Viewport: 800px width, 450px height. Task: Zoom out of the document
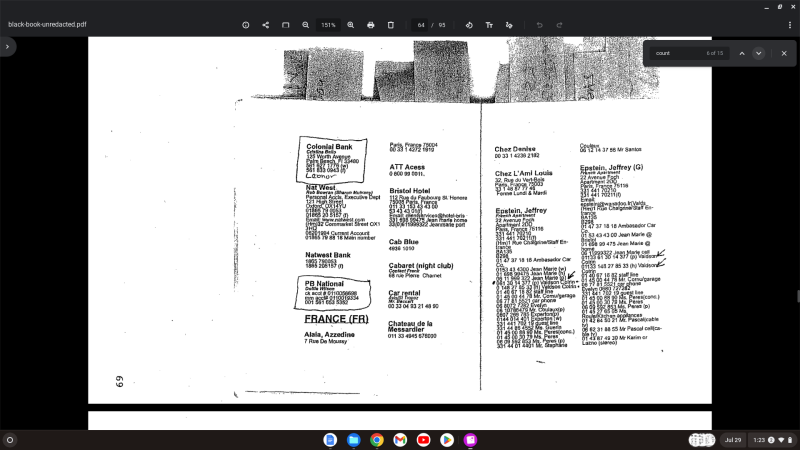305,25
